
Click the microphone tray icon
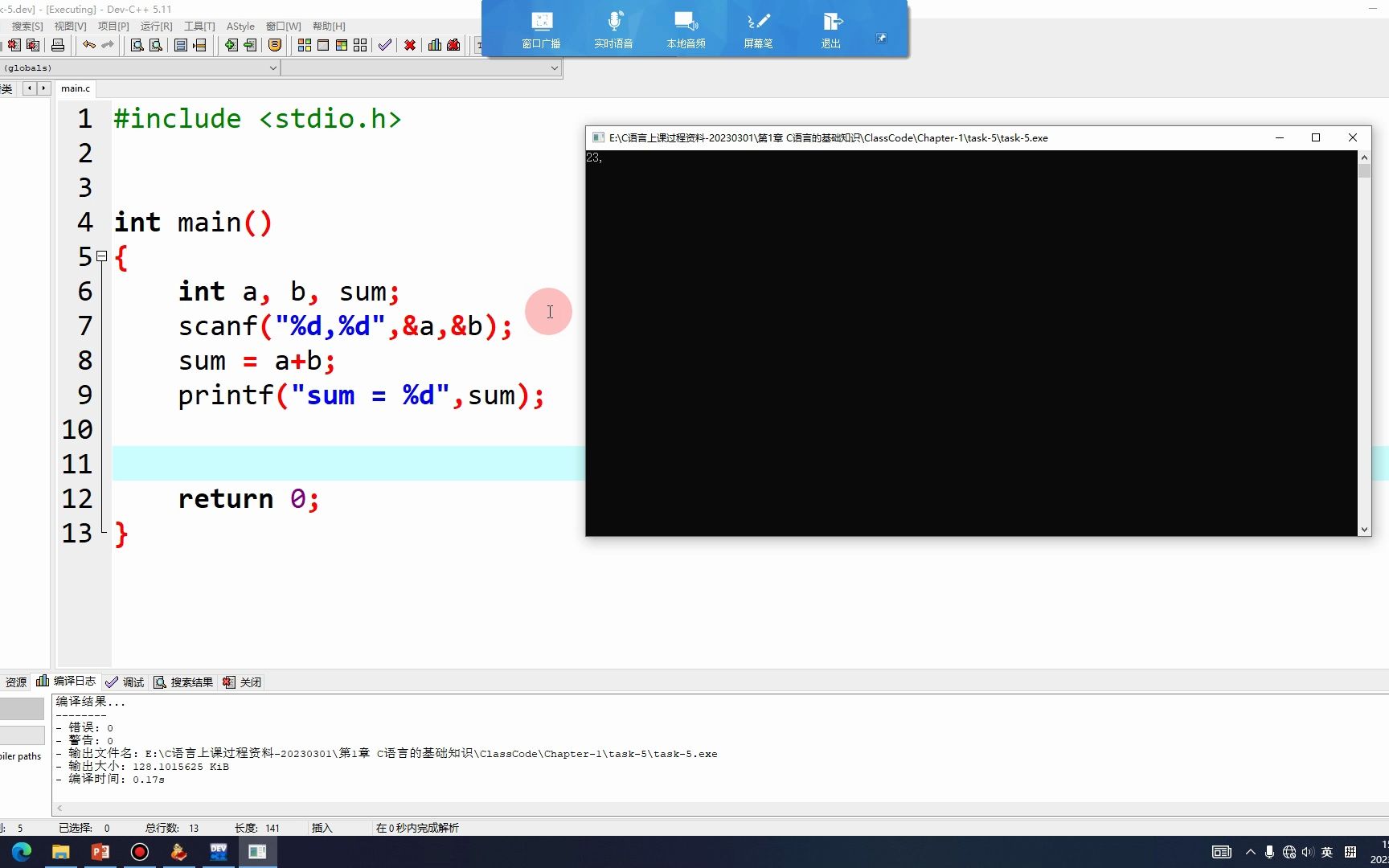(x=1269, y=852)
